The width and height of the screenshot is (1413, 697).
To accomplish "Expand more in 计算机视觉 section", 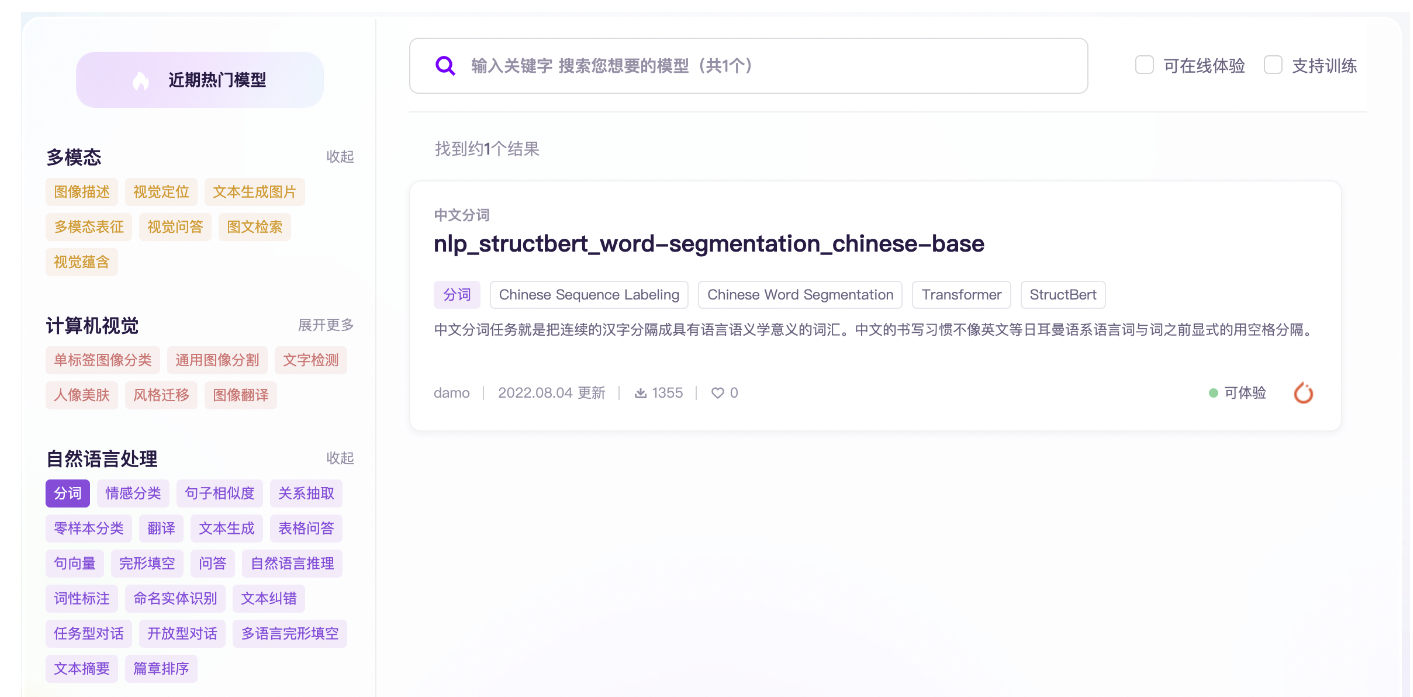I will coord(326,325).
